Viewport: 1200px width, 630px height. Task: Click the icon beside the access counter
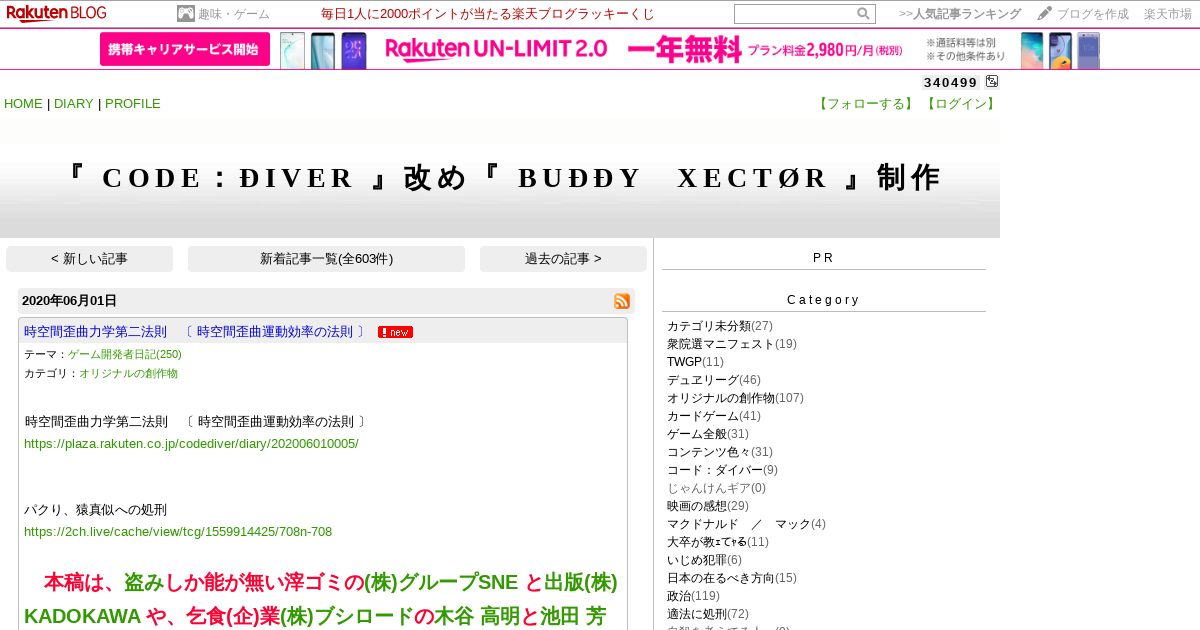992,82
